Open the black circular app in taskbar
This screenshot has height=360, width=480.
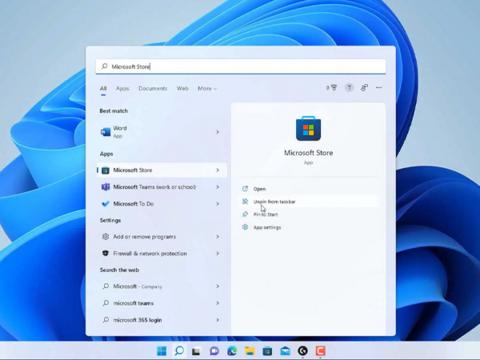click(303, 351)
